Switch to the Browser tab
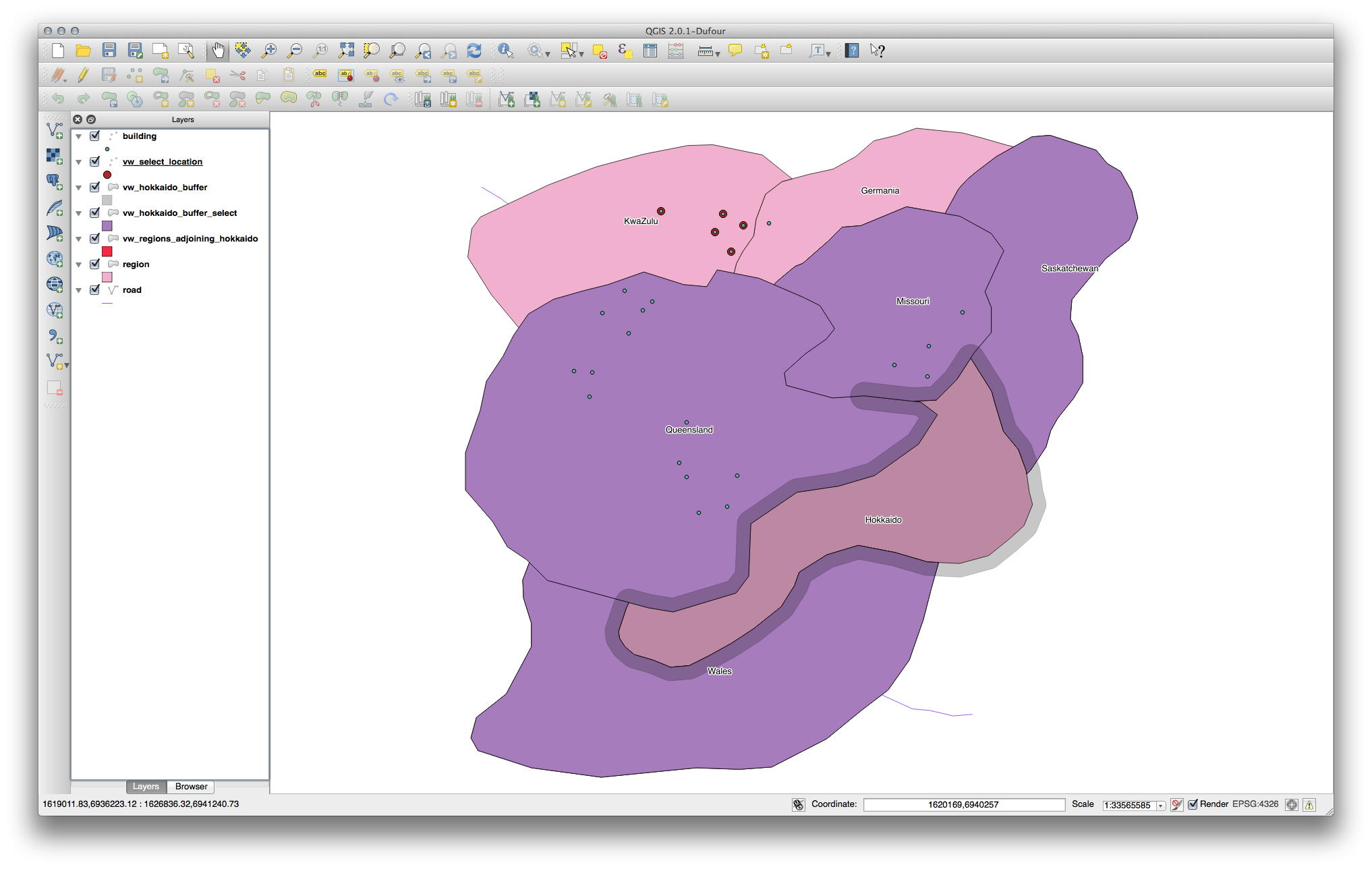Viewport: 1372px width, 869px height. [x=190, y=786]
